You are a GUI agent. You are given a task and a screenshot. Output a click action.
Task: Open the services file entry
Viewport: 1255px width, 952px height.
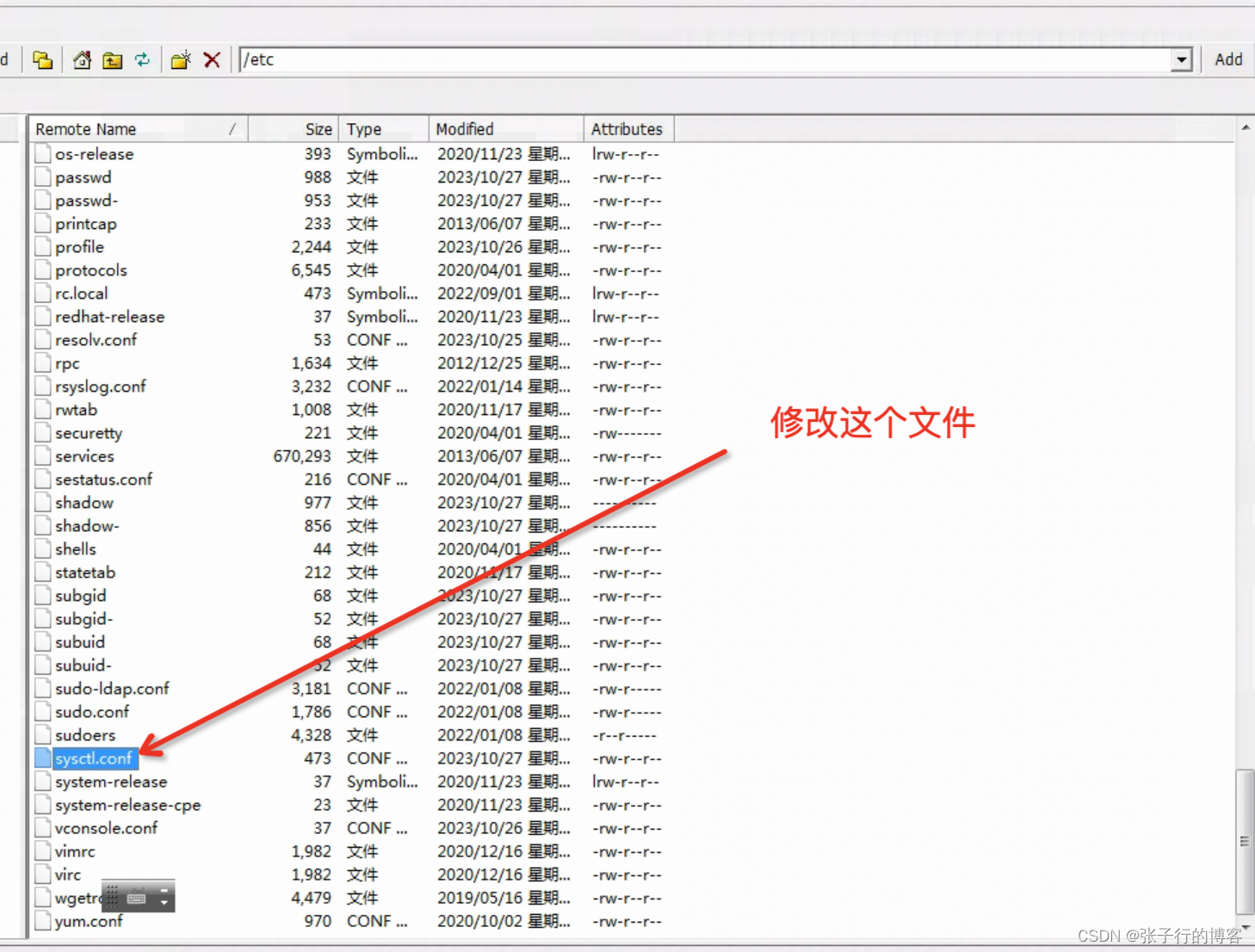(x=83, y=456)
